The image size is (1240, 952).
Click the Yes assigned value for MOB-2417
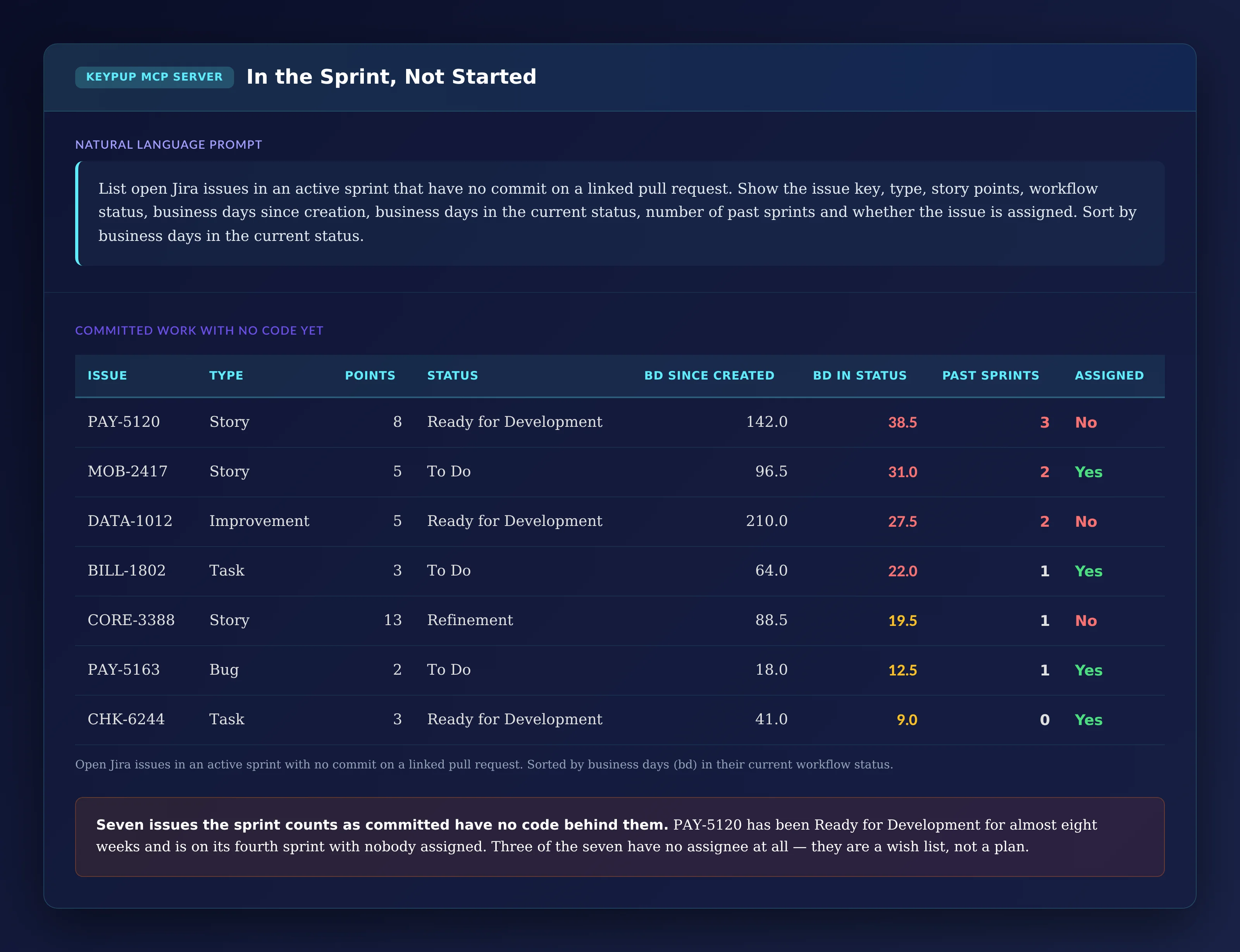pos(1088,472)
